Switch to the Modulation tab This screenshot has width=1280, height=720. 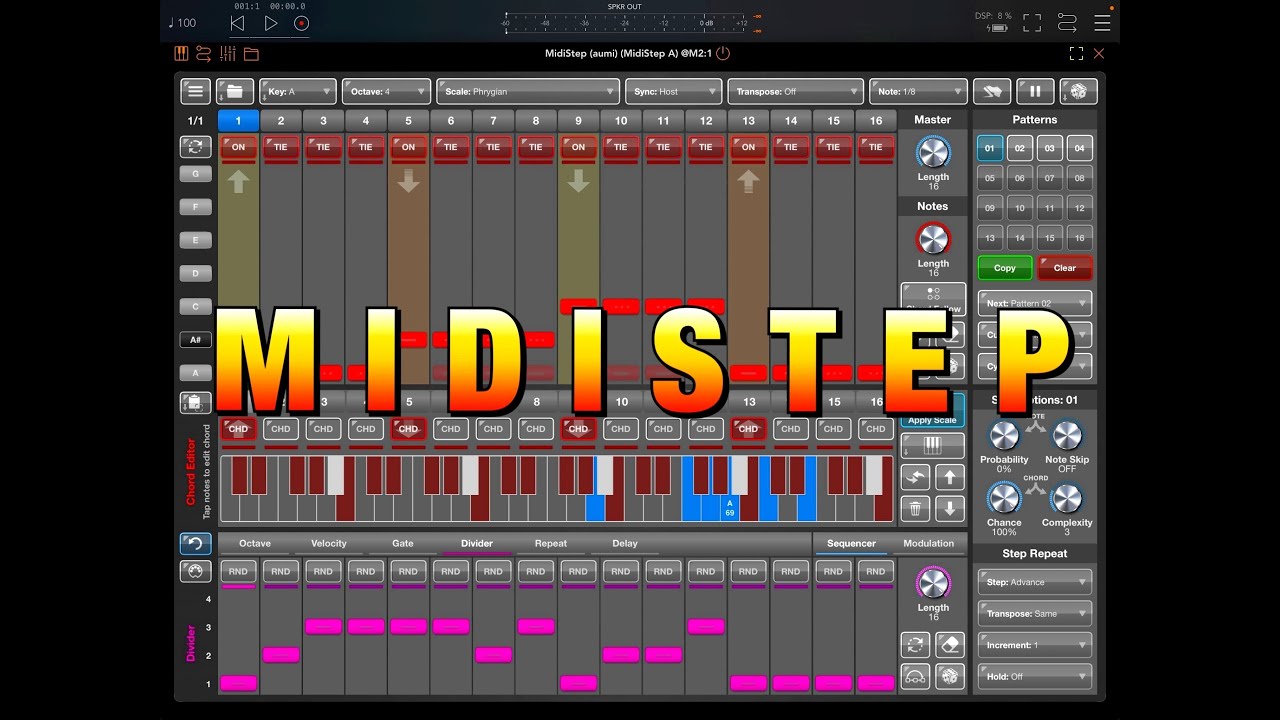point(929,544)
